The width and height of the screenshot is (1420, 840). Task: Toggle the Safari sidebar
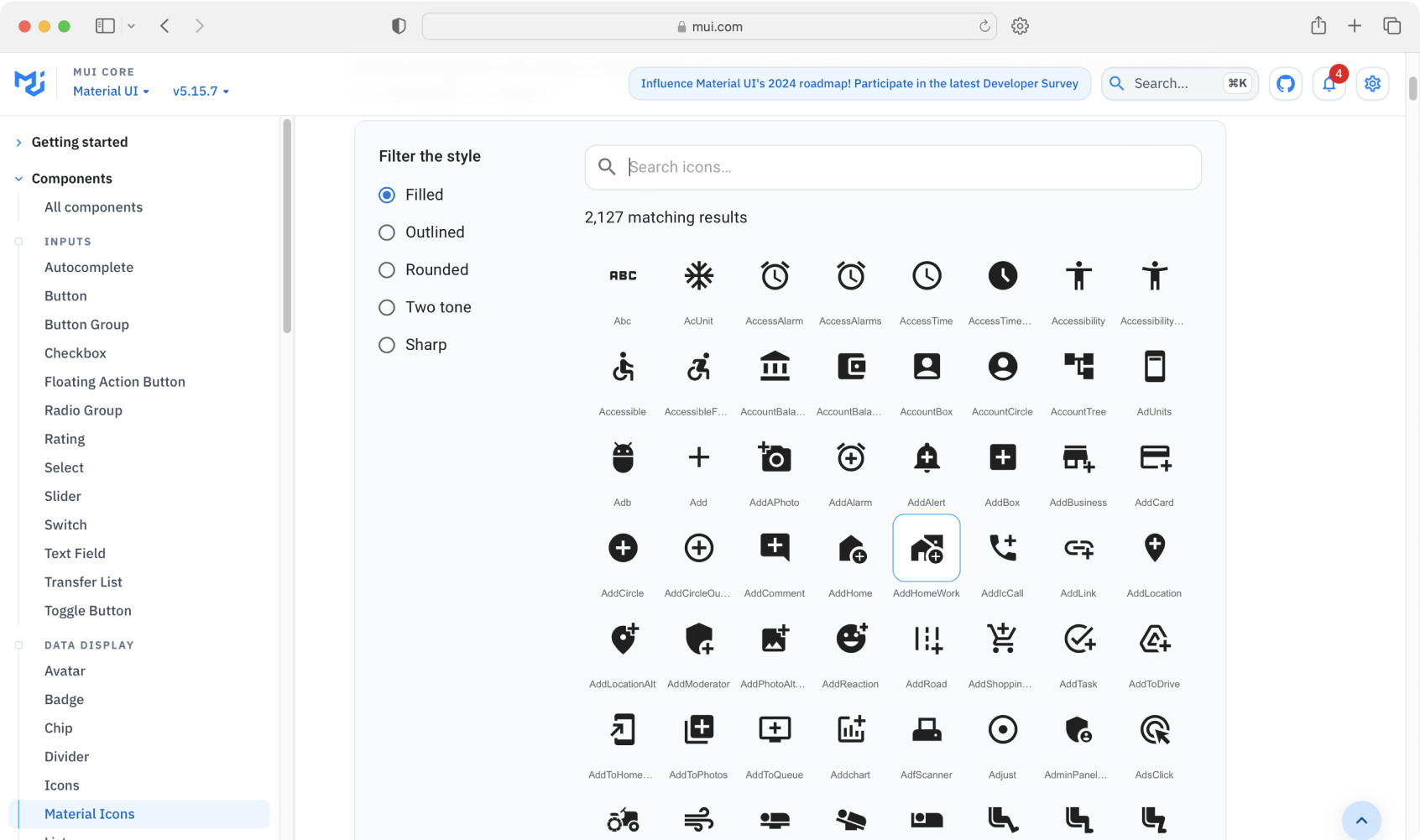pyautogui.click(x=105, y=26)
